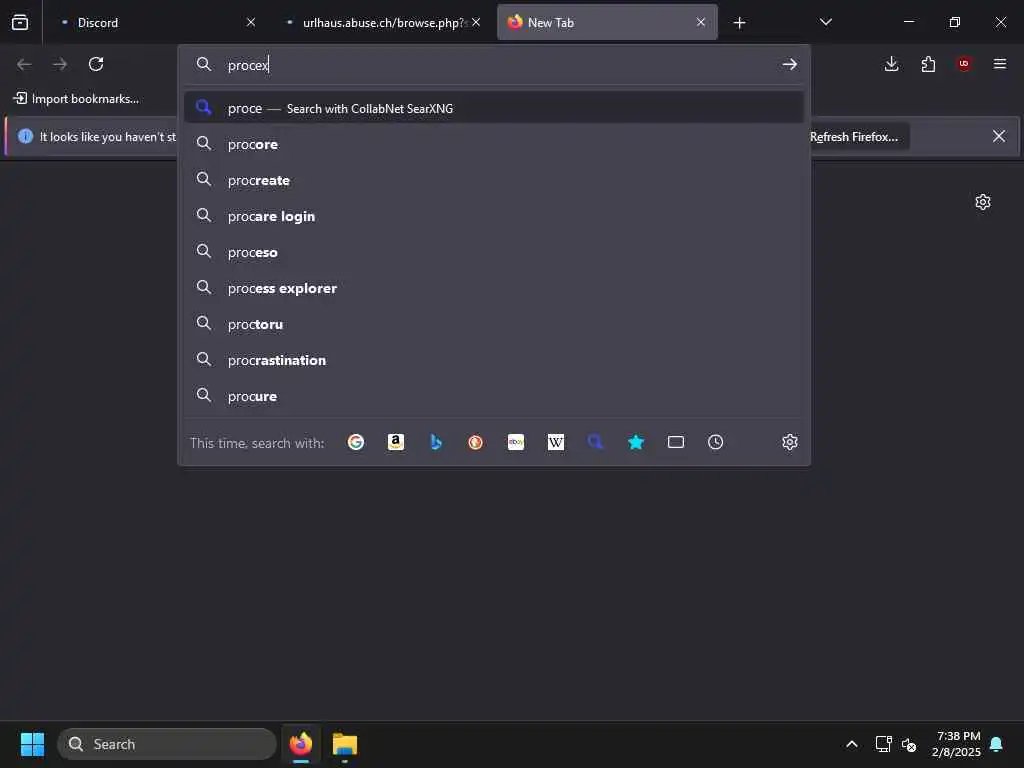
Task: Open search settings gear in dropdown
Action: point(790,442)
